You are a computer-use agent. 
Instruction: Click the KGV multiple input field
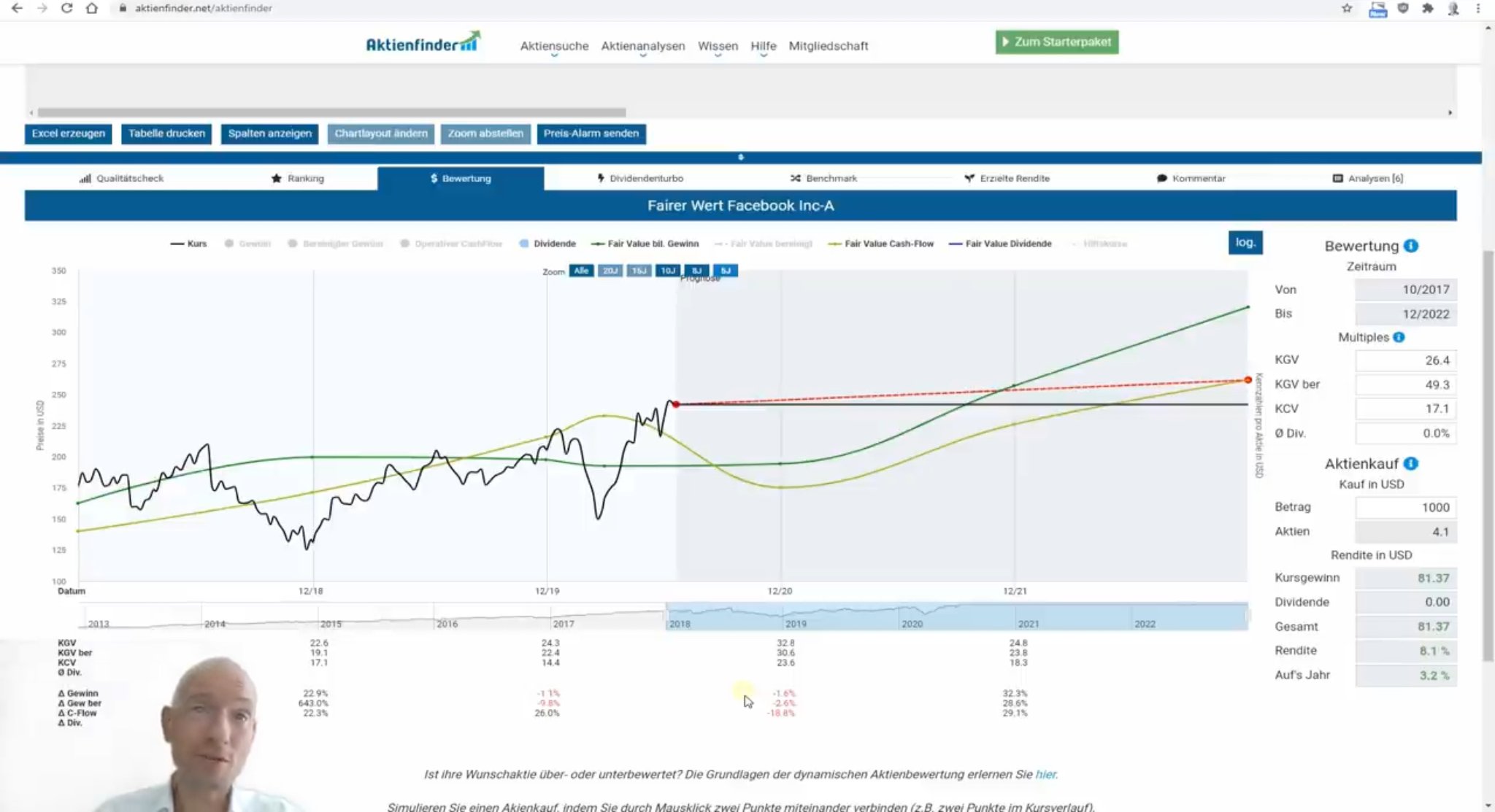click(1405, 360)
